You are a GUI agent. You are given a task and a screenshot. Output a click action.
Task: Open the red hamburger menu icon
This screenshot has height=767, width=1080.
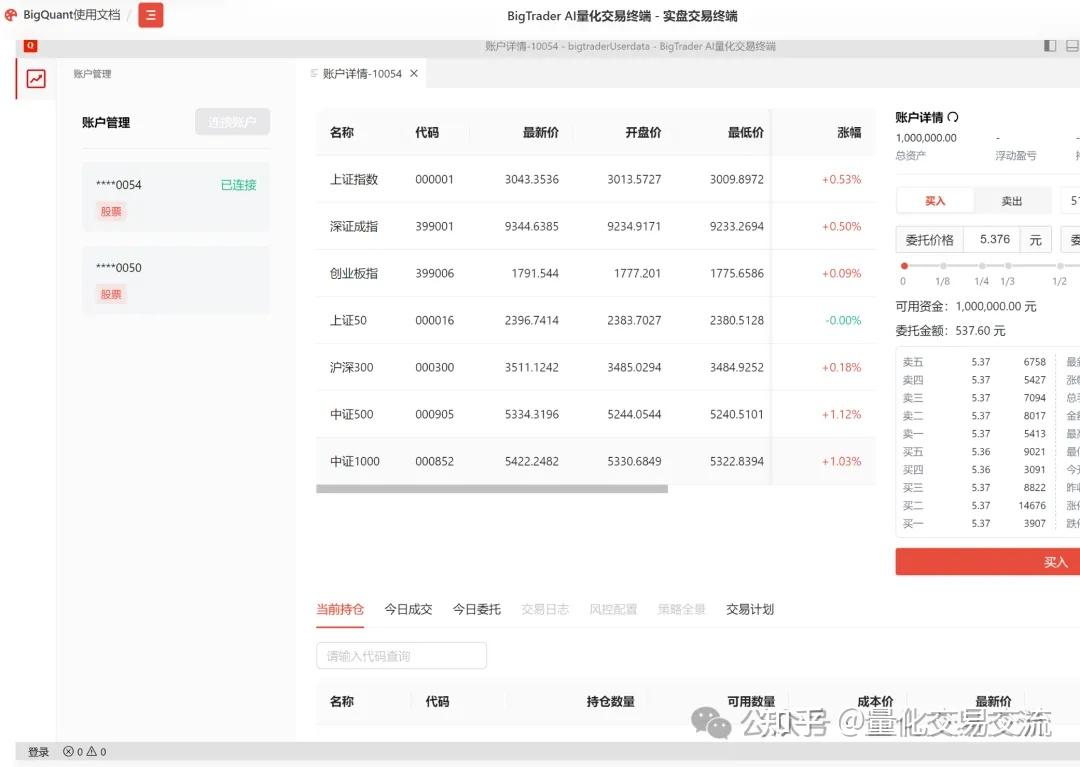click(x=150, y=16)
